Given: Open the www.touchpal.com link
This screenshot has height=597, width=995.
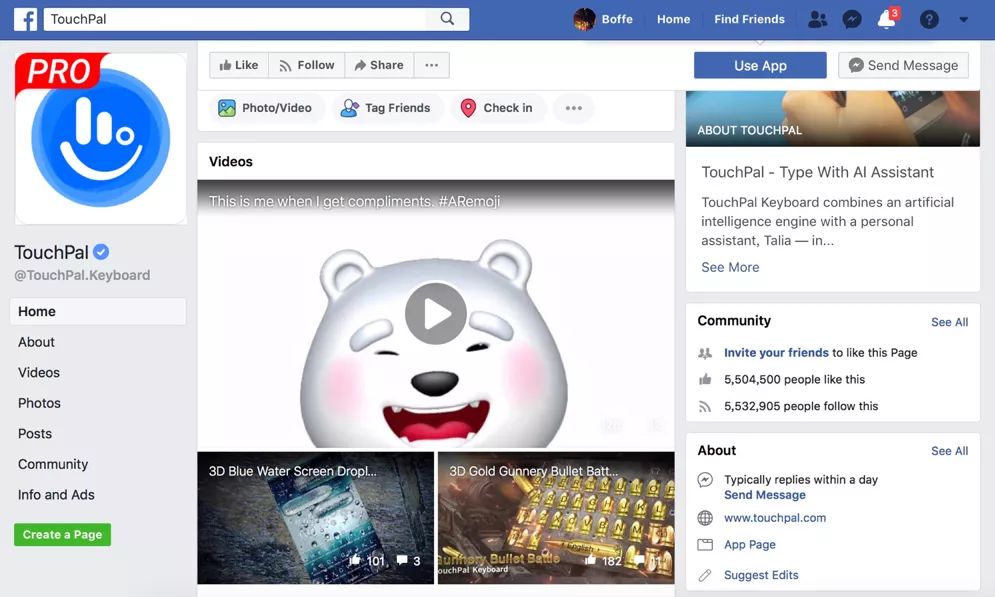Looking at the screenshot, I should [775, 518].
